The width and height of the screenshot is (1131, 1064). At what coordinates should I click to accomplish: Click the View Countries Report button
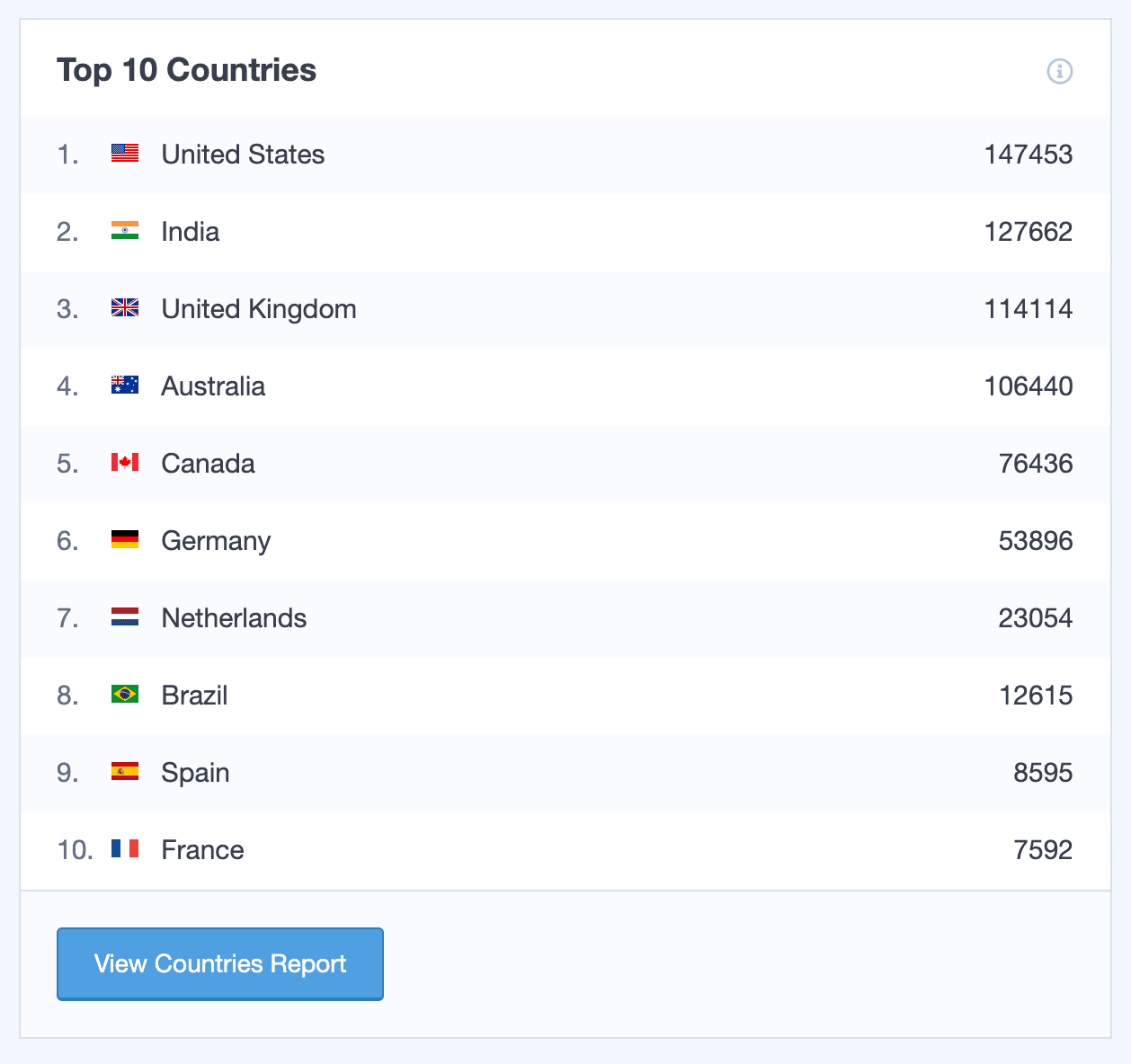[x=219, y=963]
